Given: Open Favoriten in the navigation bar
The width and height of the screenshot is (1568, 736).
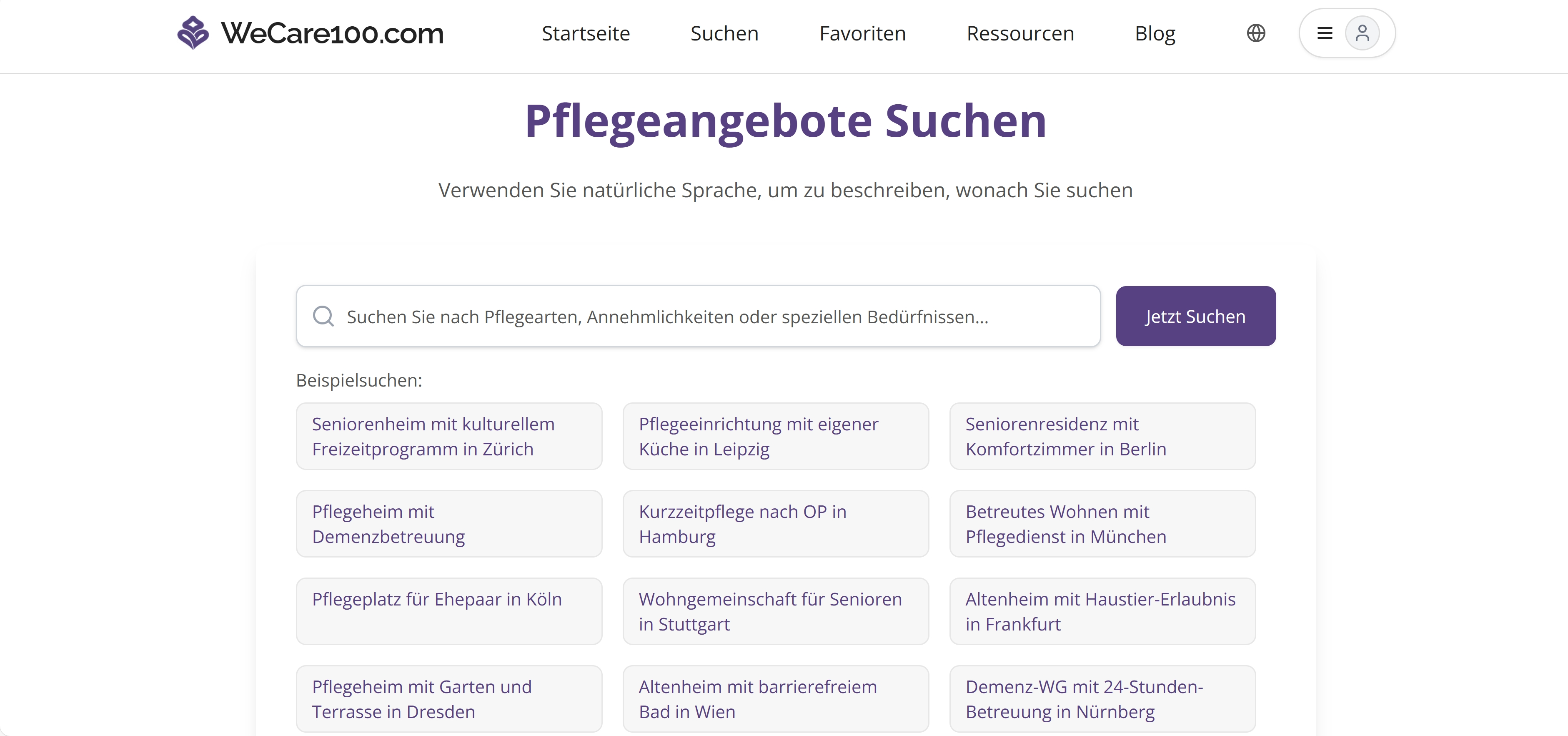Looking at the screenshot, I should 862,33.
